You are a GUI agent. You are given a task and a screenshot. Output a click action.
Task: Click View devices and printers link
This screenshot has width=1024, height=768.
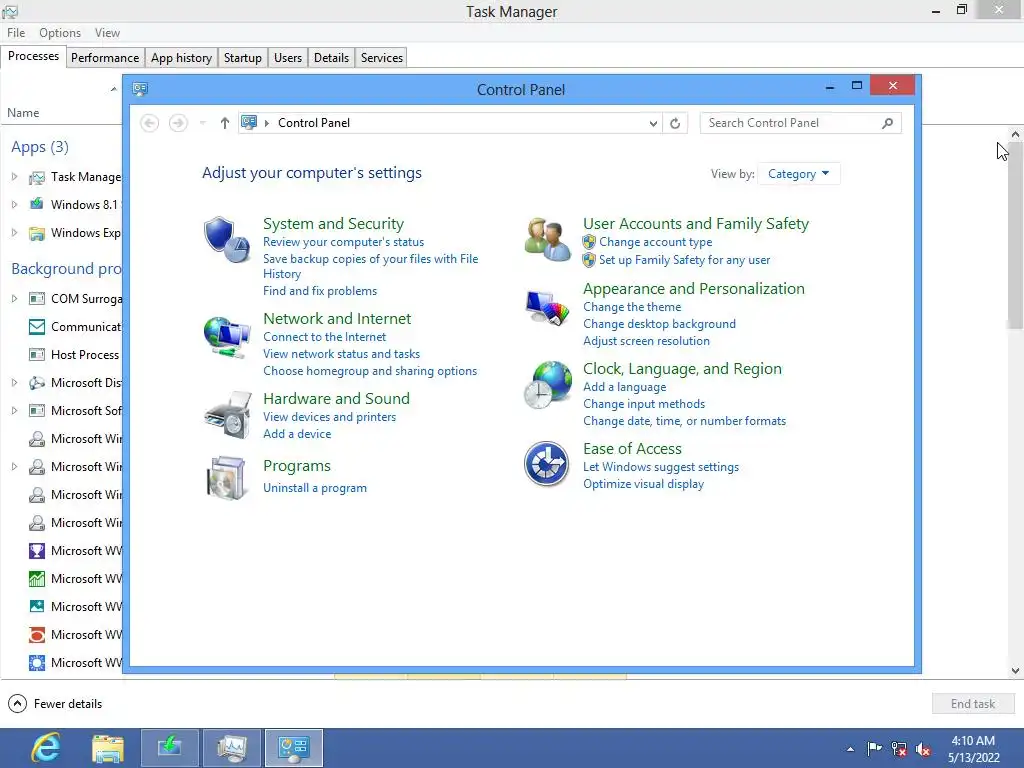pos(329,417)
